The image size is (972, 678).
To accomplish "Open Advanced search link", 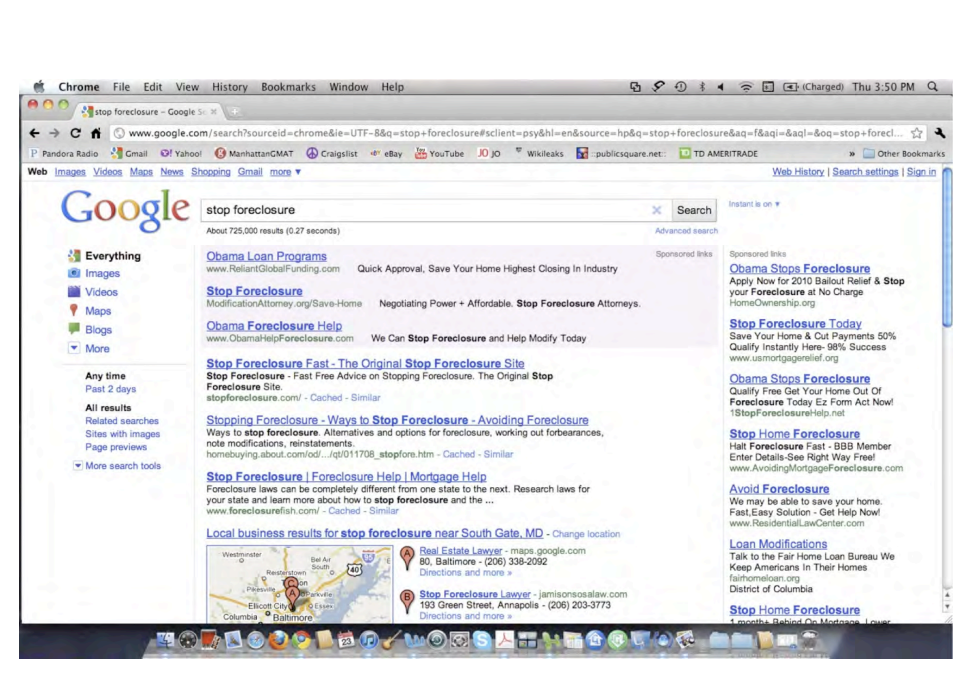I will [686, 231].
